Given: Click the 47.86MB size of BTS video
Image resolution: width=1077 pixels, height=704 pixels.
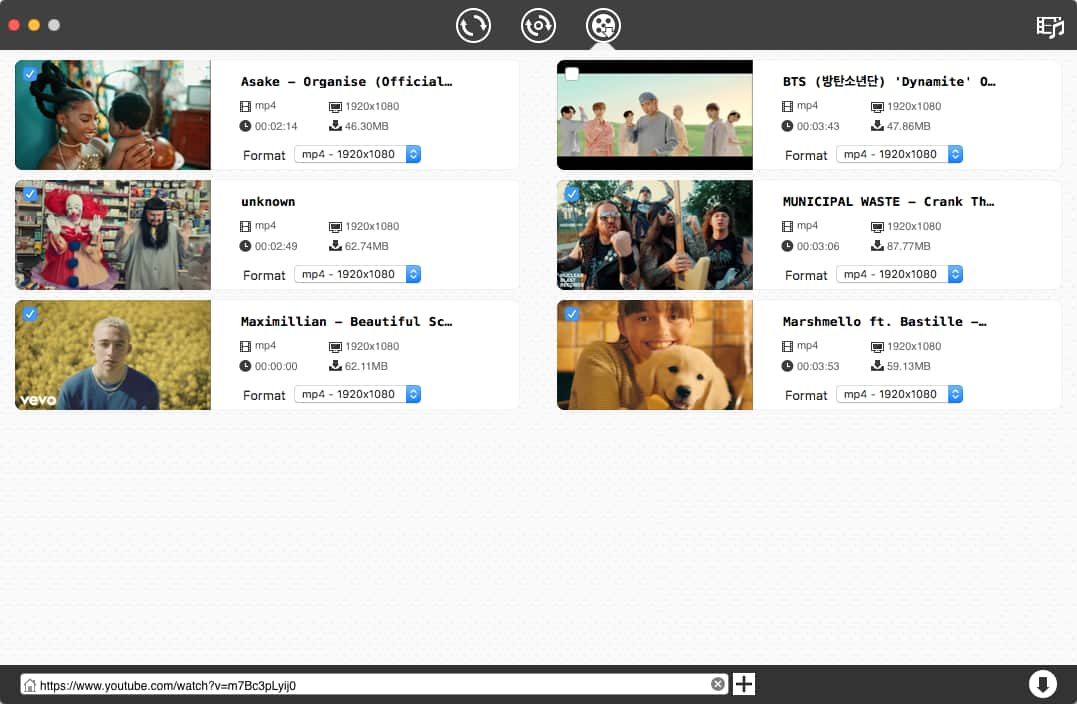Looking at the screenshot, I should pyautogui.click(x=909, y=126).
